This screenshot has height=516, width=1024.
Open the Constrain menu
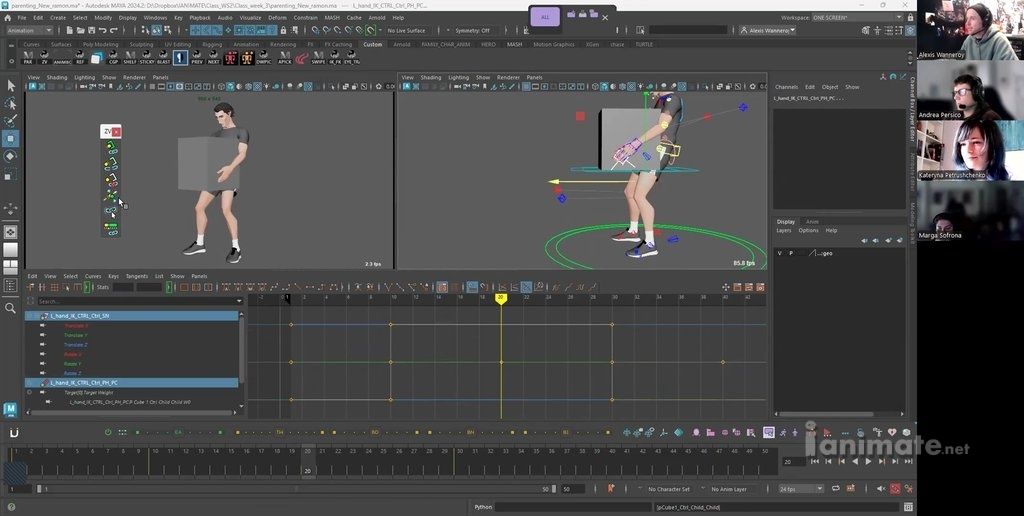[306, 18]
